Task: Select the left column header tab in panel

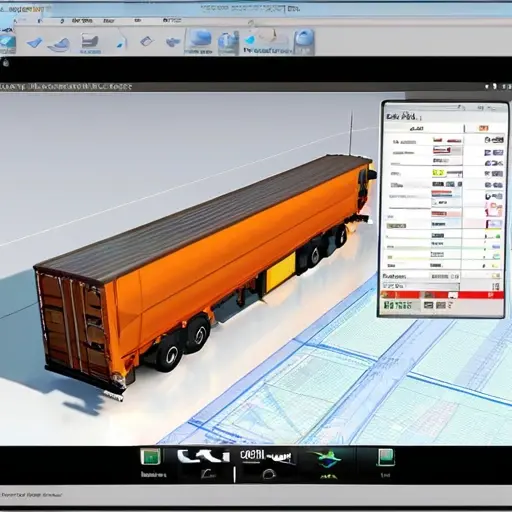Action: tap(423, 128)
